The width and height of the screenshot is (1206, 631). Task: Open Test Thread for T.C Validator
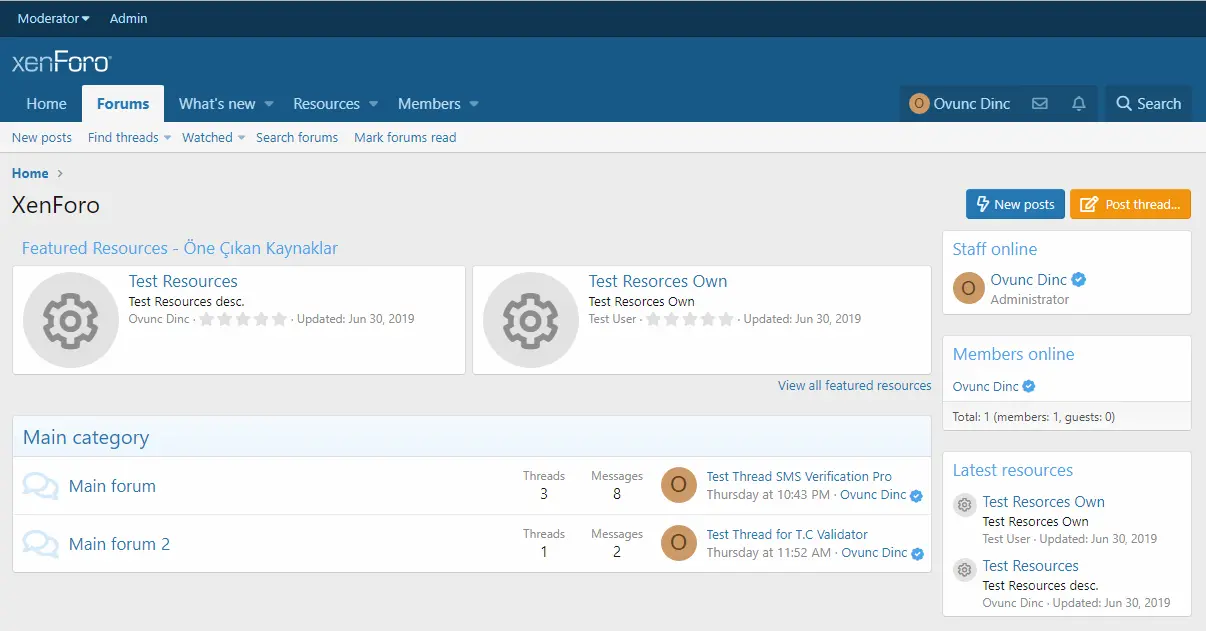coord(787,535)
